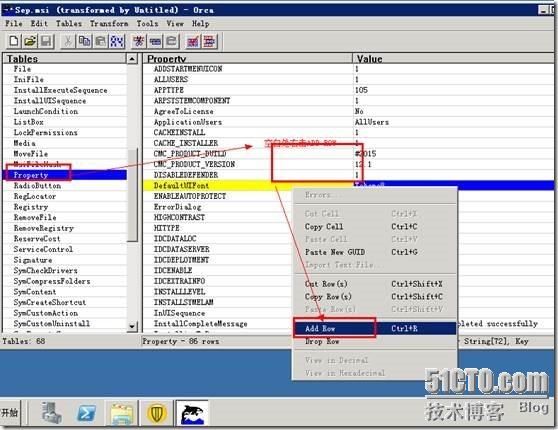
Task: Select the ServiceControl table
Action: click(x=65, y=249)
